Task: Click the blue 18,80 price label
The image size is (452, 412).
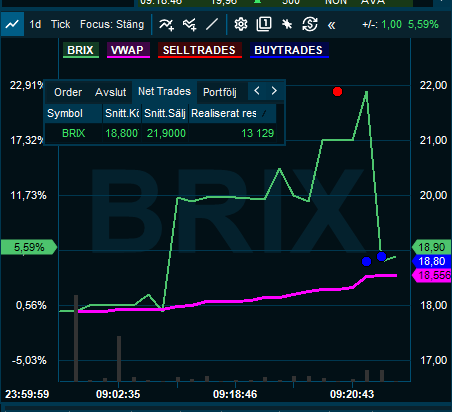Action: point(432,261)
